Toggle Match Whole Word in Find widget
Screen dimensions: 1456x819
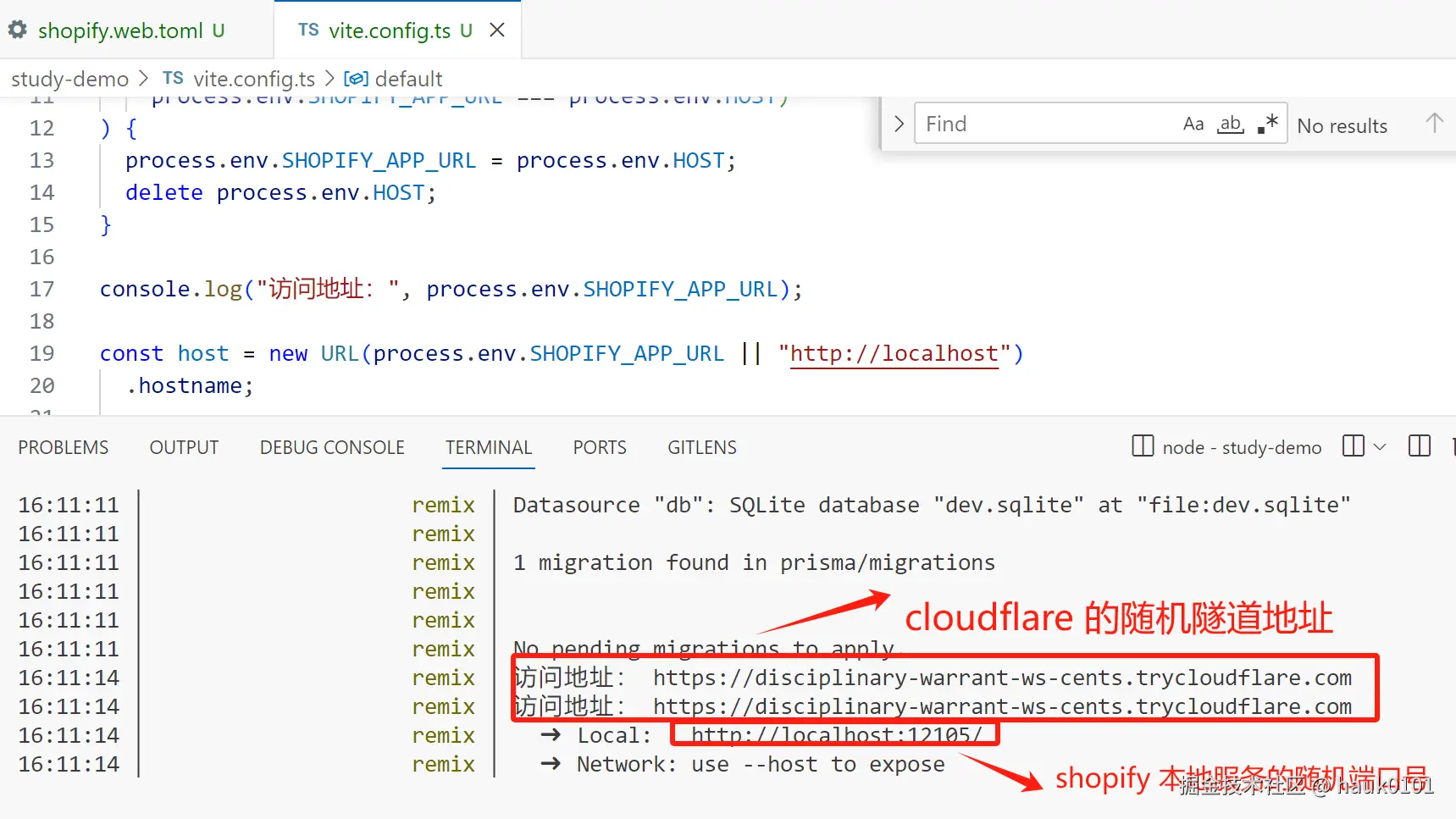(x=1231, y=124)
